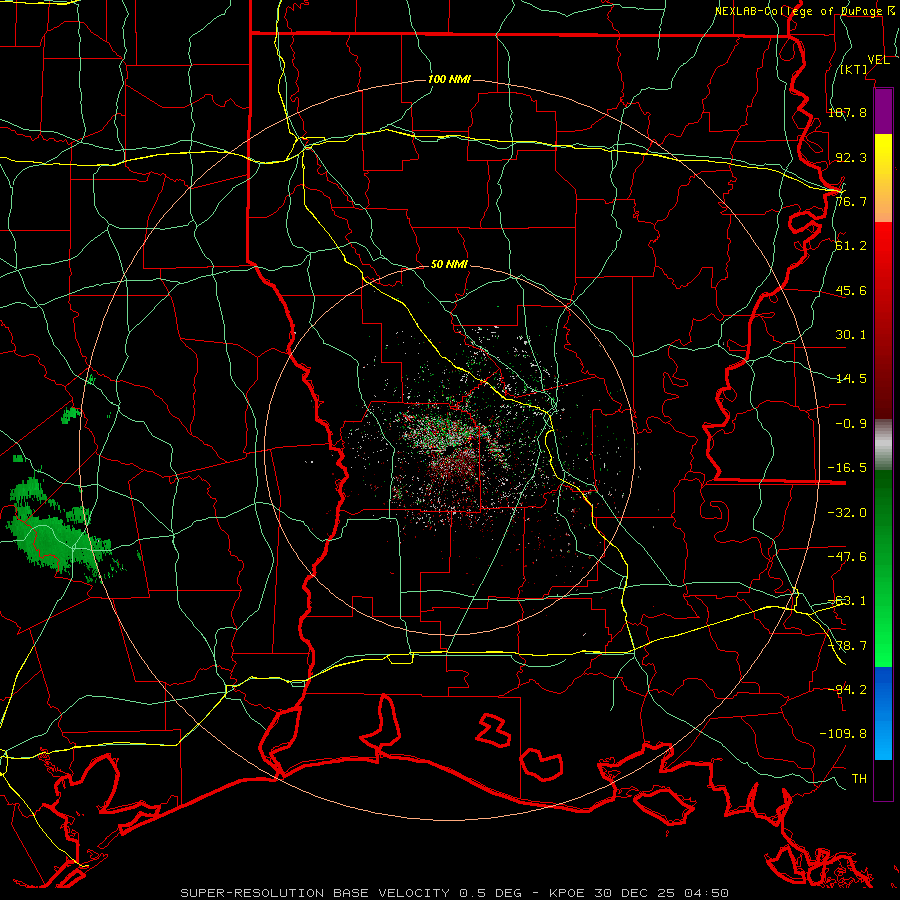The height and width of the screenshot is (900, 900).
Task: Click the -47.6 velocity scale value
Action: (847, 557)
